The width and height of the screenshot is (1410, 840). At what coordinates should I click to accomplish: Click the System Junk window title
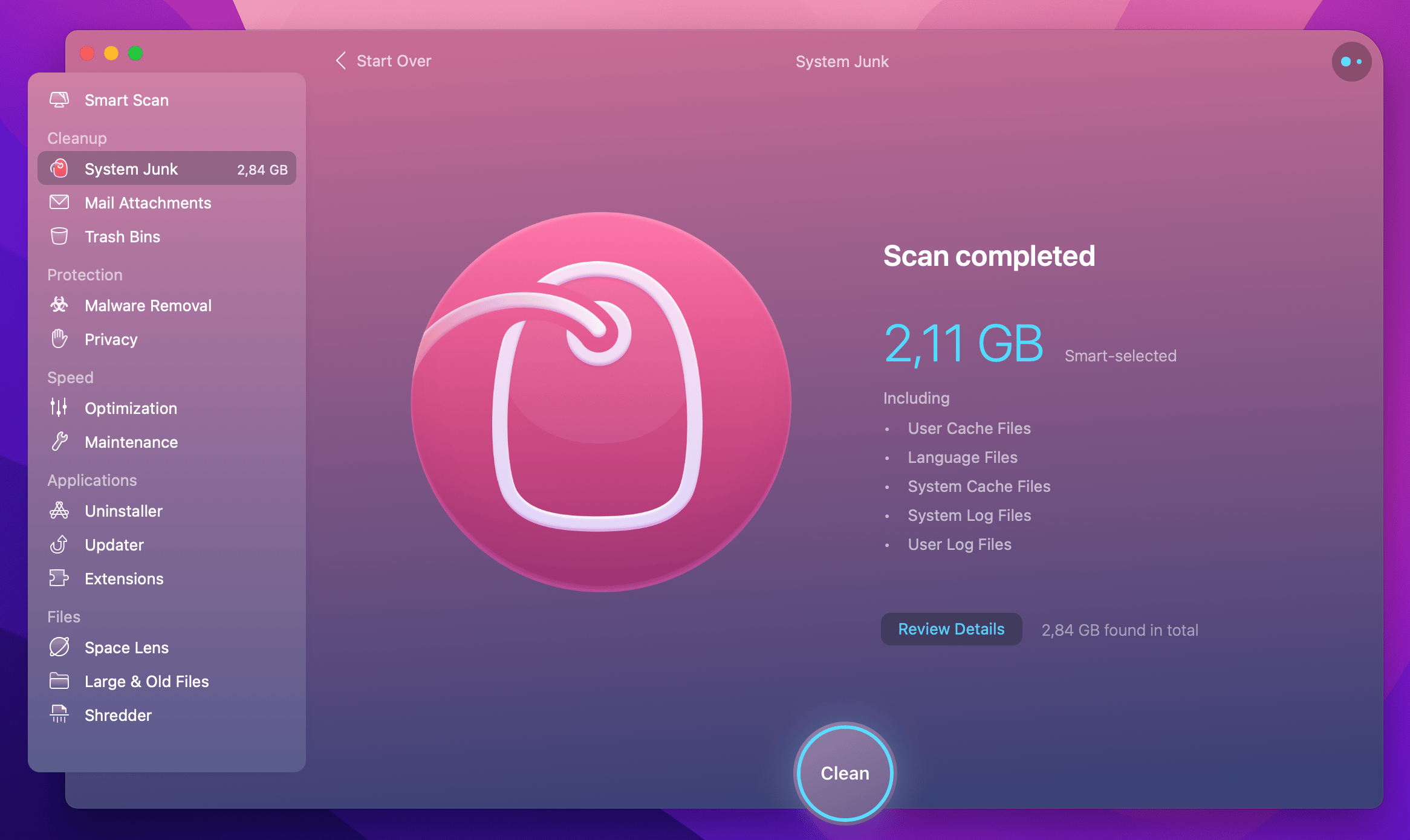(842, 62)
